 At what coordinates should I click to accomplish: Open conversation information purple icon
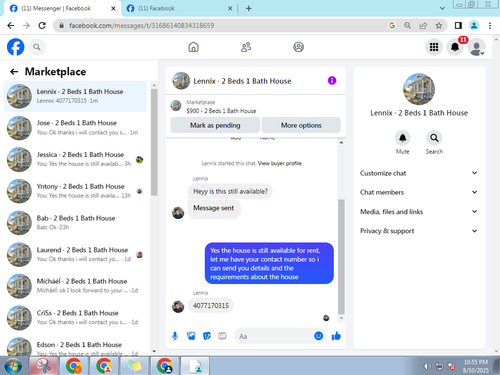(x=332, y=80)
